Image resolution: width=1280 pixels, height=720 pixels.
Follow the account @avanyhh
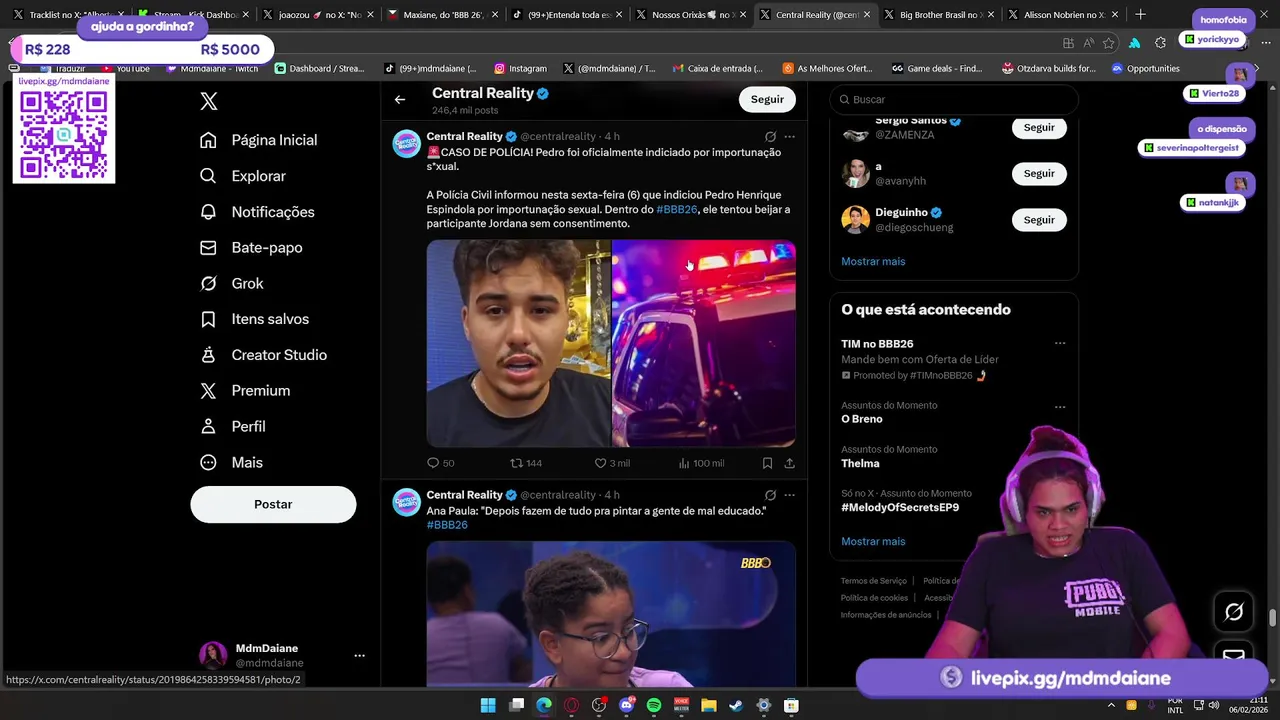(1039, 173)
